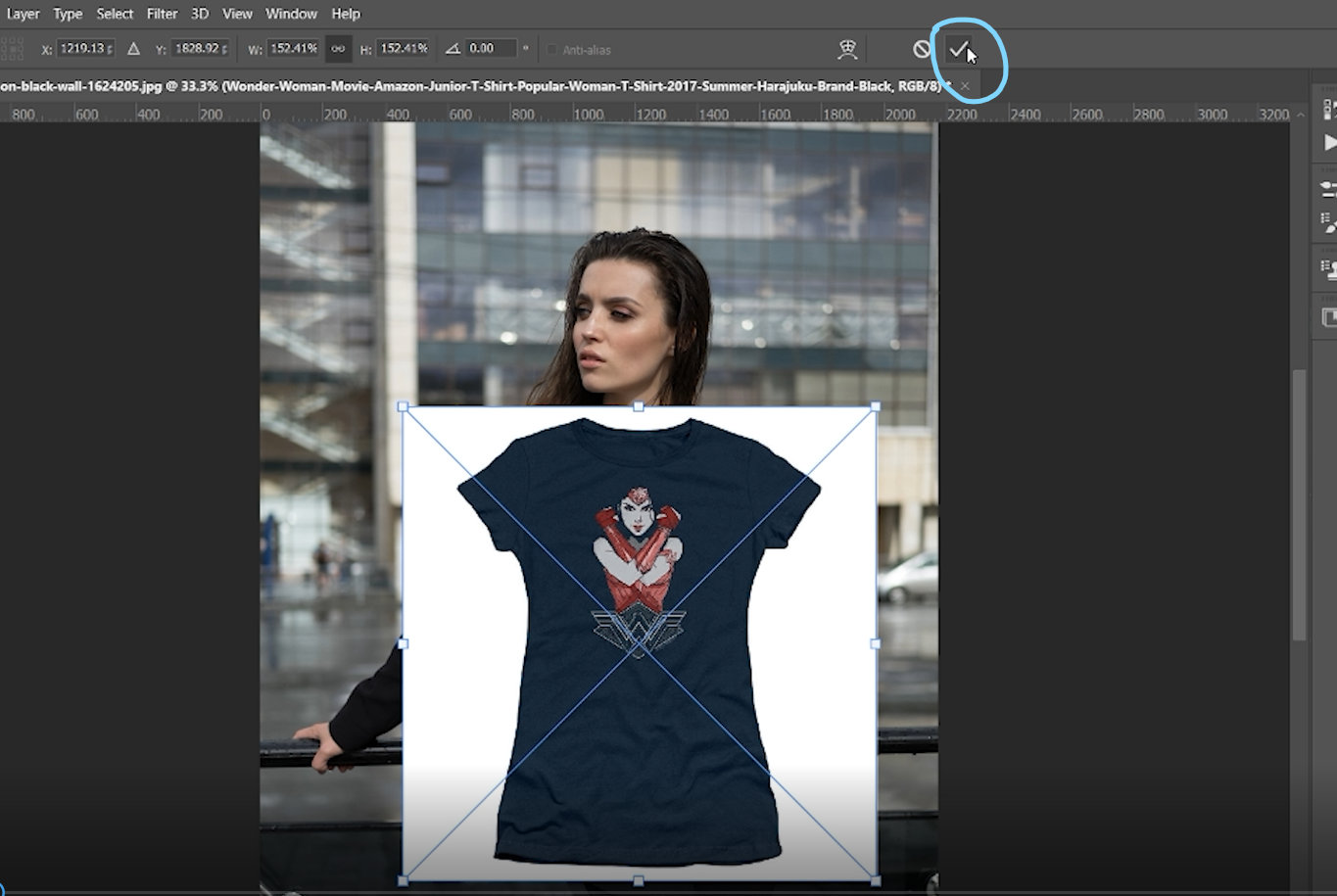This screenshot has height=896, width=1337.
Task: Commit the transform with the checkmark
Action: pos(957,49)
